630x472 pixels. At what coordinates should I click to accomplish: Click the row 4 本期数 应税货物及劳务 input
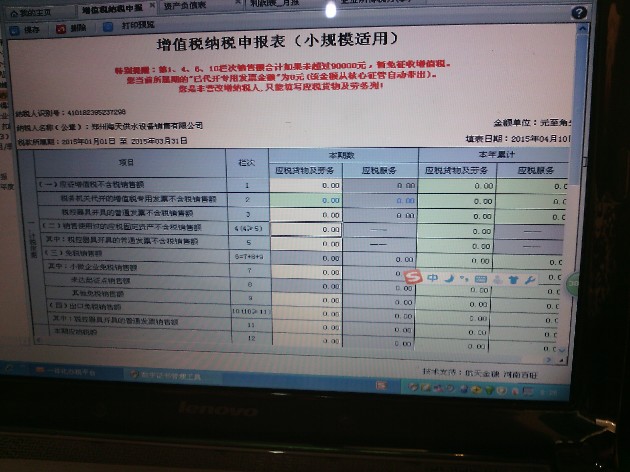point(306,229)
